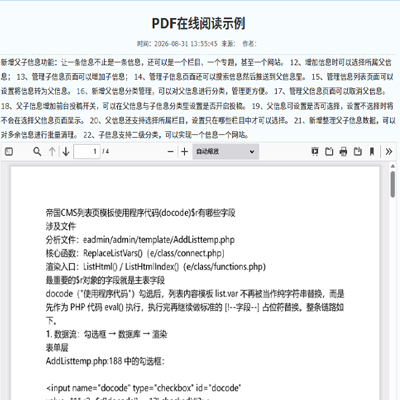Click the current view bookmark icon
The width and height of the screenshot is (400, 400).
(372, 152)
